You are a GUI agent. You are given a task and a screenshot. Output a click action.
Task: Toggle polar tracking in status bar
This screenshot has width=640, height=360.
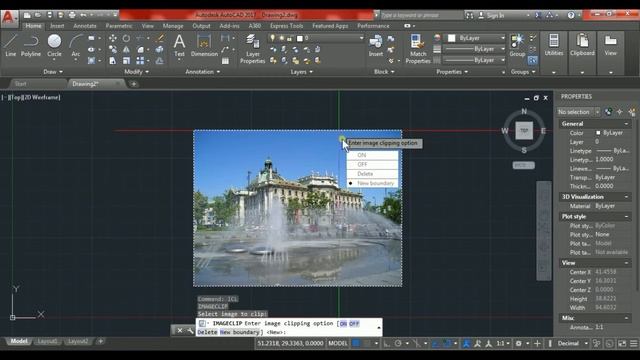click(398, 344)
